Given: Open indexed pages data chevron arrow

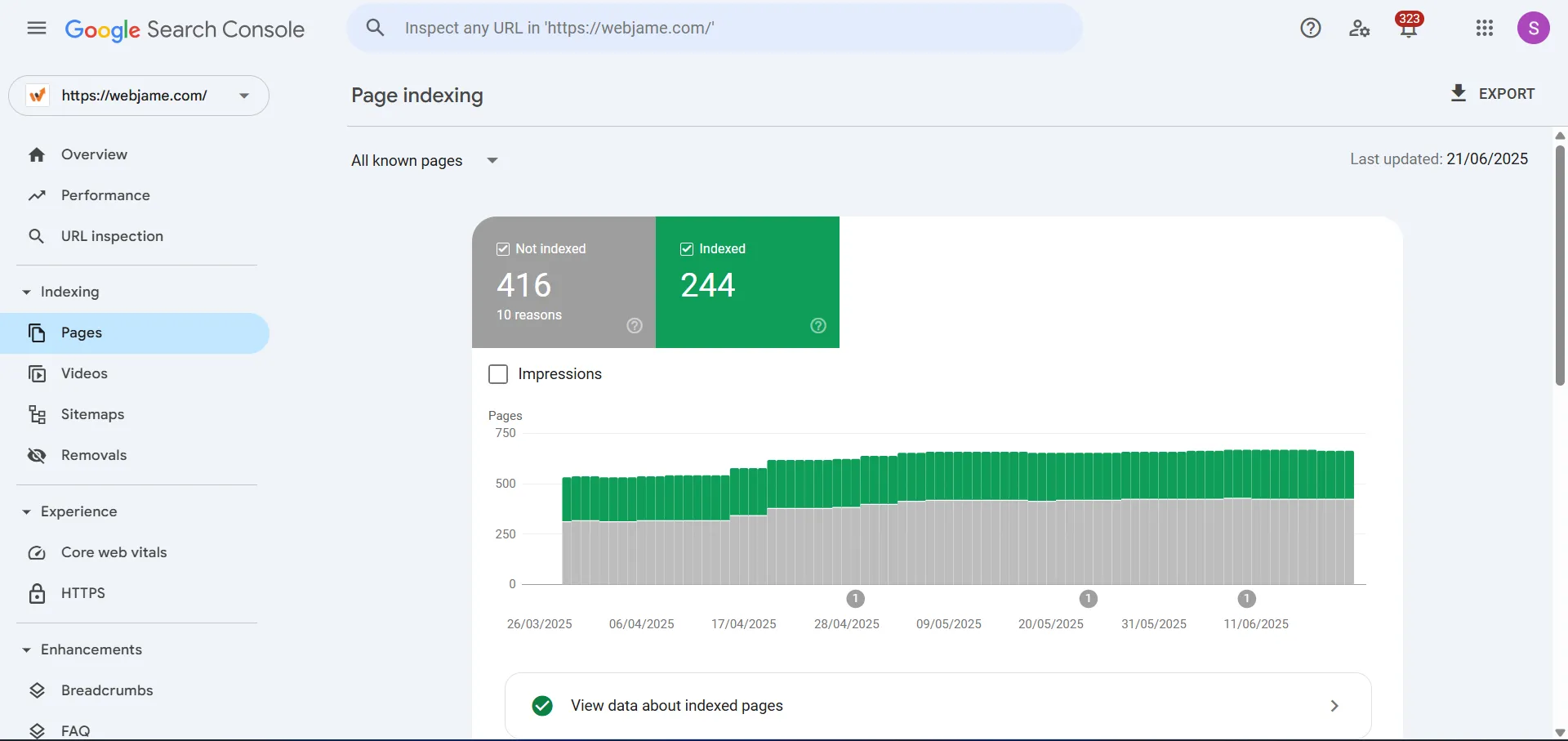Looking at the screenshot, I should click(x=1334, y=706).
